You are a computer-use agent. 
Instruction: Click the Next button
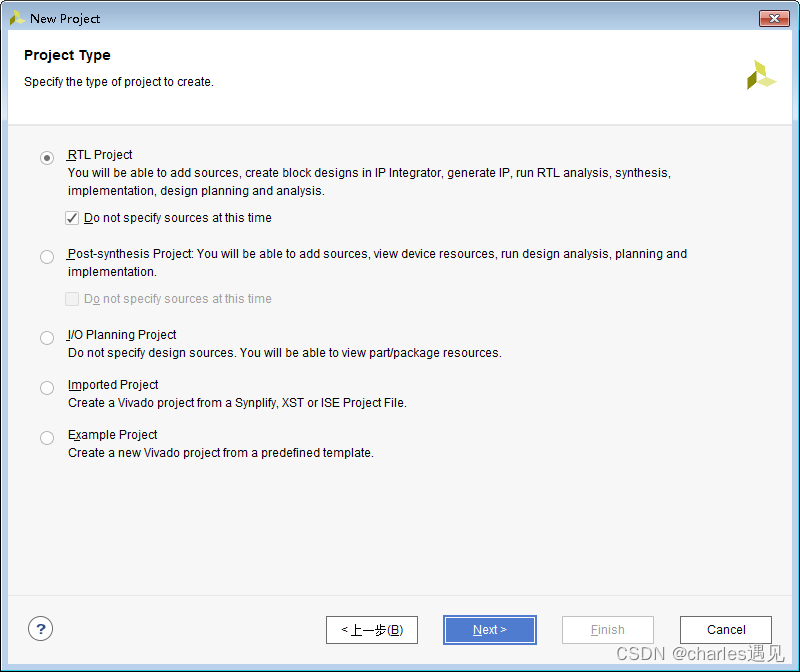(490, 630)
